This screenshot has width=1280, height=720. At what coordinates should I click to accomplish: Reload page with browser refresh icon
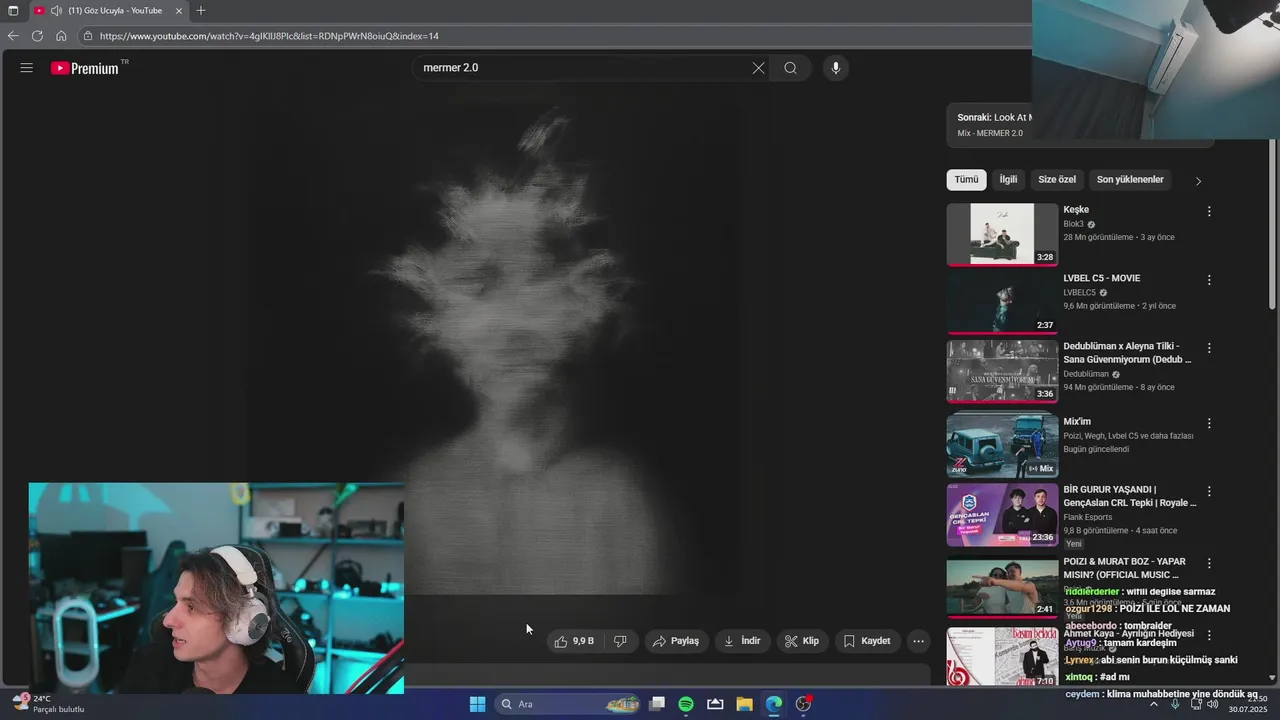[x=37, y=36]
